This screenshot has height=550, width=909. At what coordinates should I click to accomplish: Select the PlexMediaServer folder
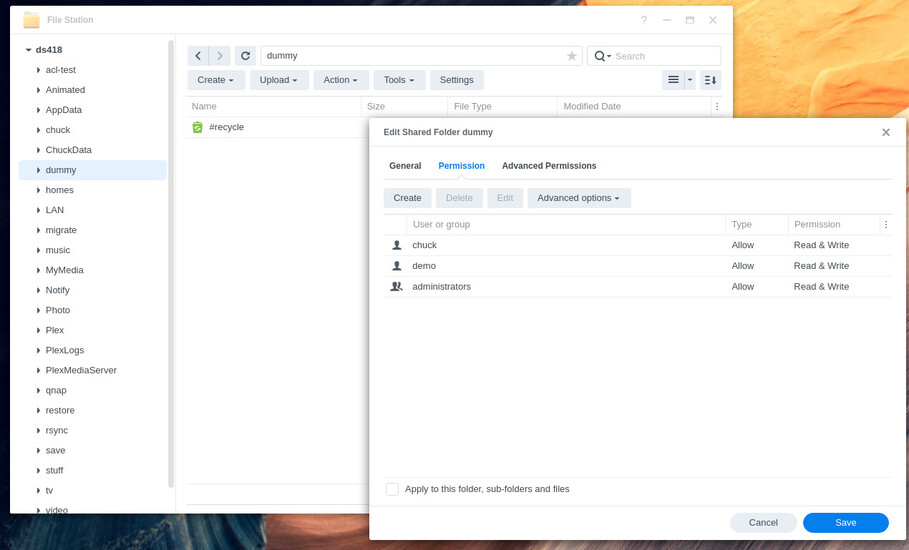81,370
